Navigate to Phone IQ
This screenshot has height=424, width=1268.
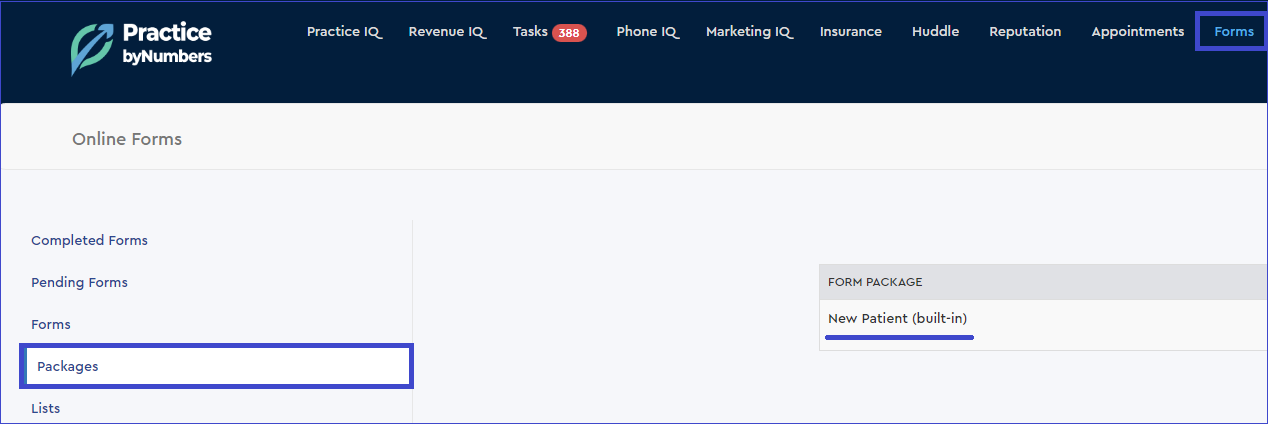pyautogui.click(x=647, y=32)
